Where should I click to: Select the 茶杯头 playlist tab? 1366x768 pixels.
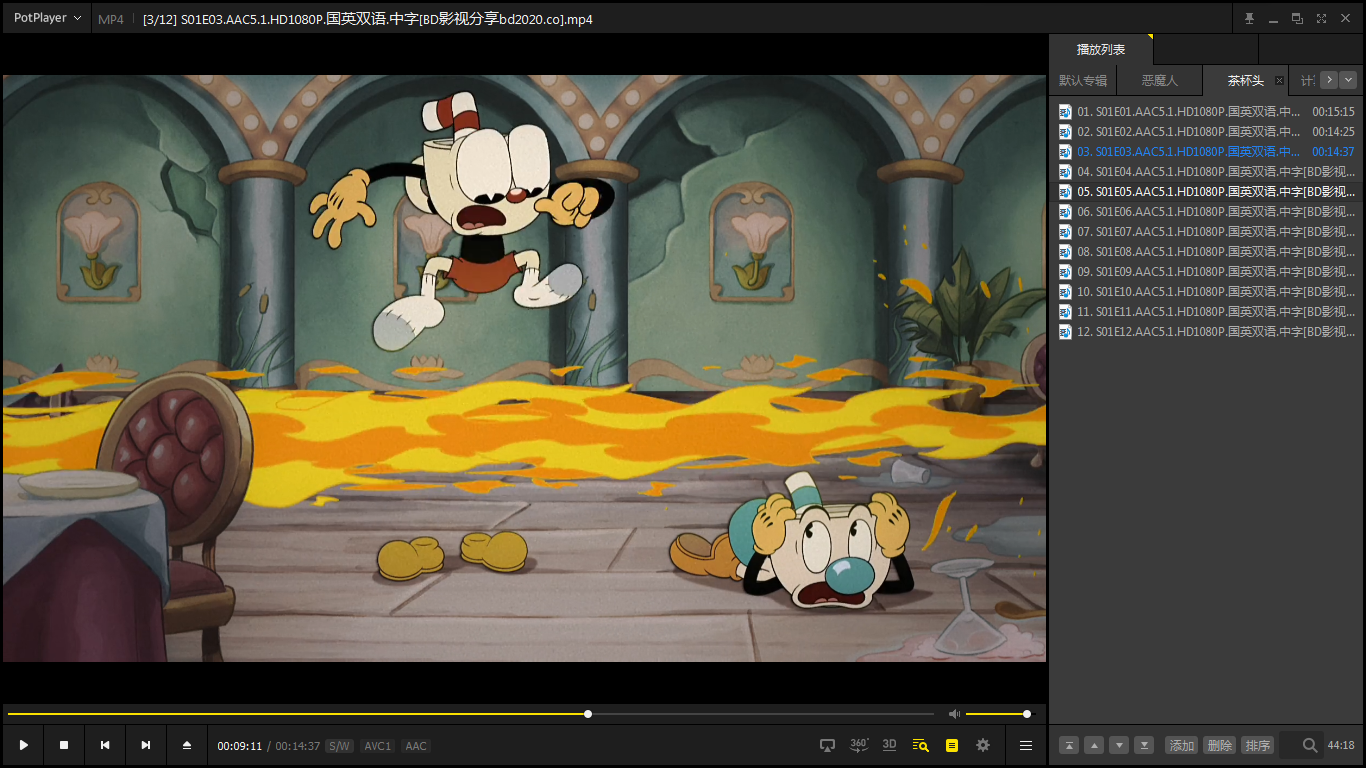click(1245, 80)
